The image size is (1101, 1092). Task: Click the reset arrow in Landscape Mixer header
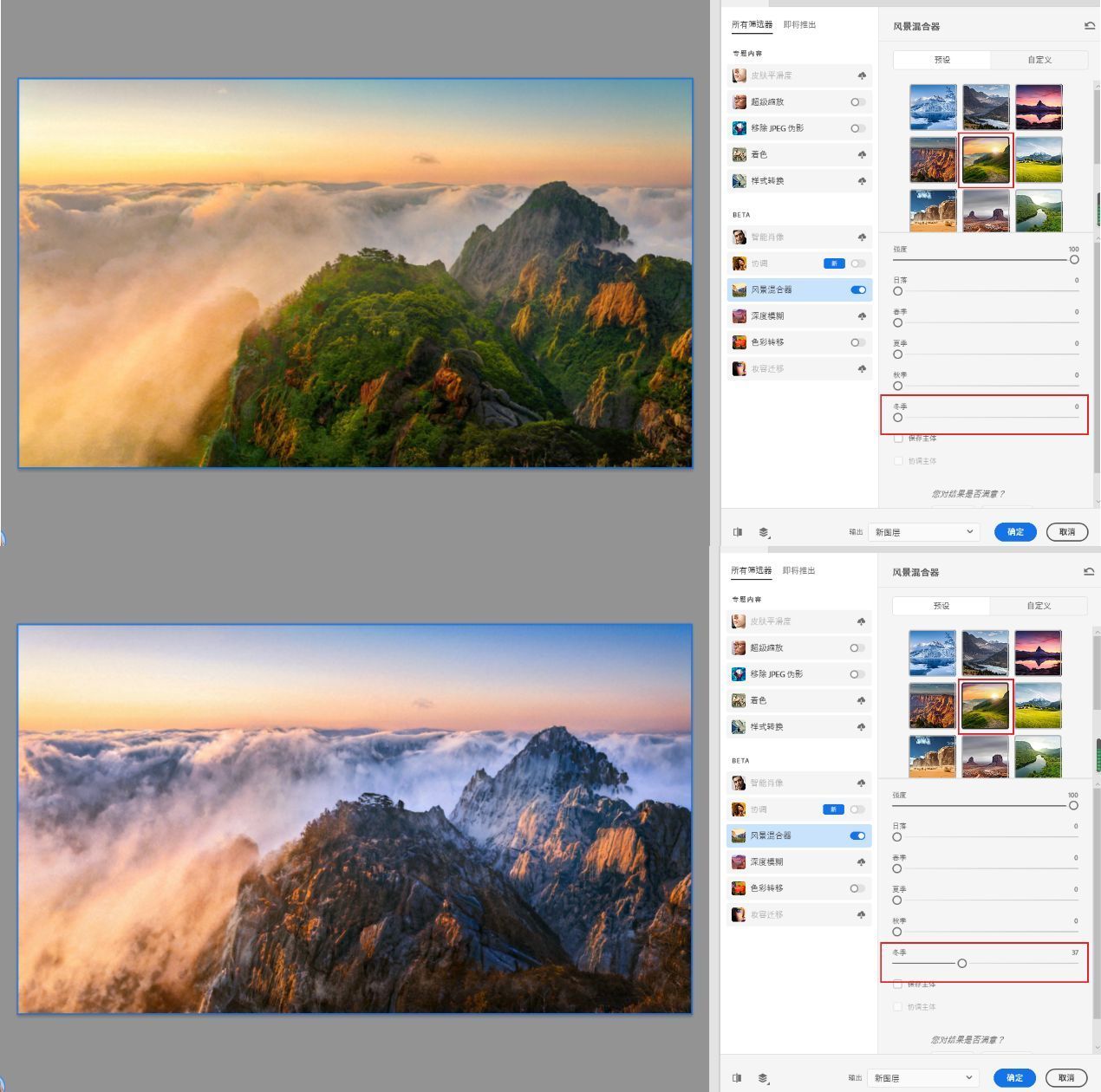pyautogui.click(x=1090, y=25)
